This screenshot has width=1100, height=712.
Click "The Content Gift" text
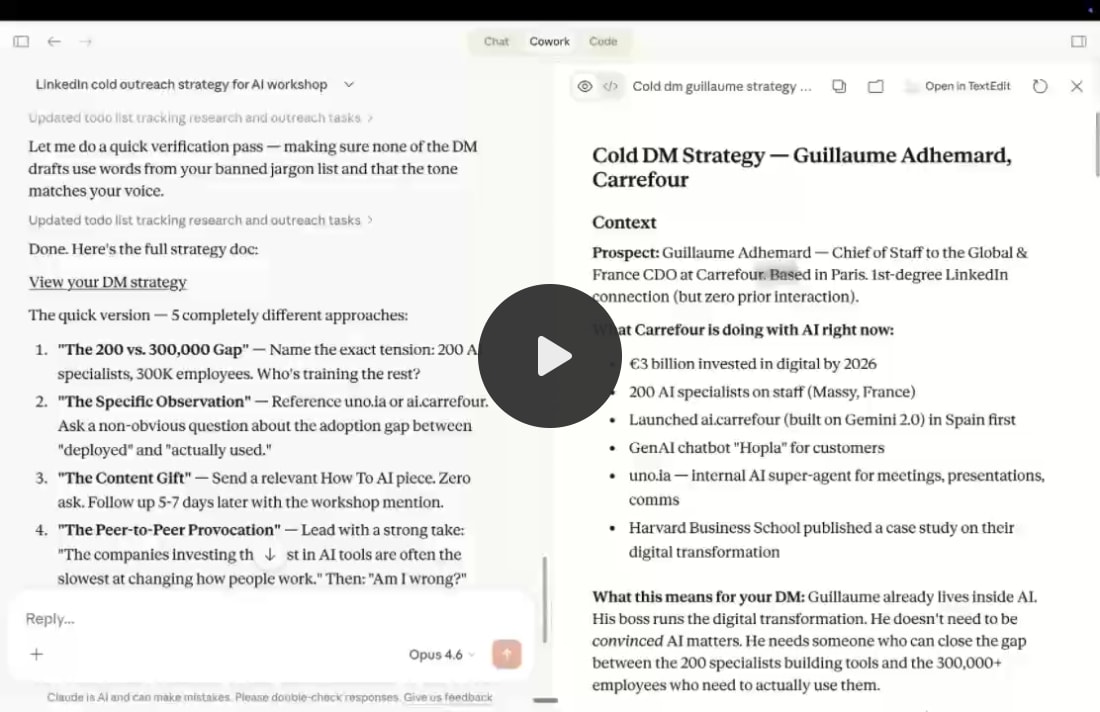tap(124, 478)
